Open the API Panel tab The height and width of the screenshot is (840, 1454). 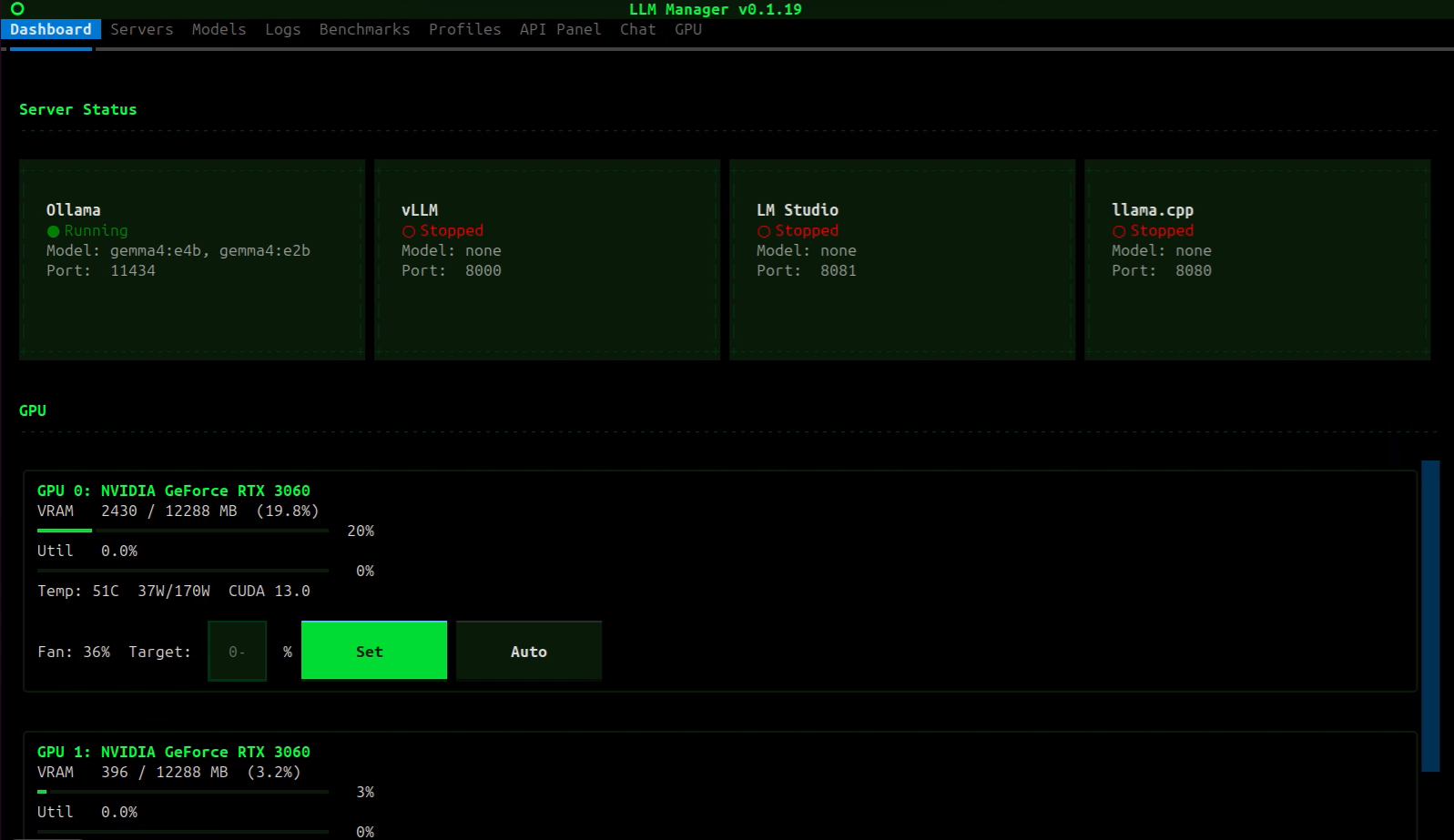(560, 29)
